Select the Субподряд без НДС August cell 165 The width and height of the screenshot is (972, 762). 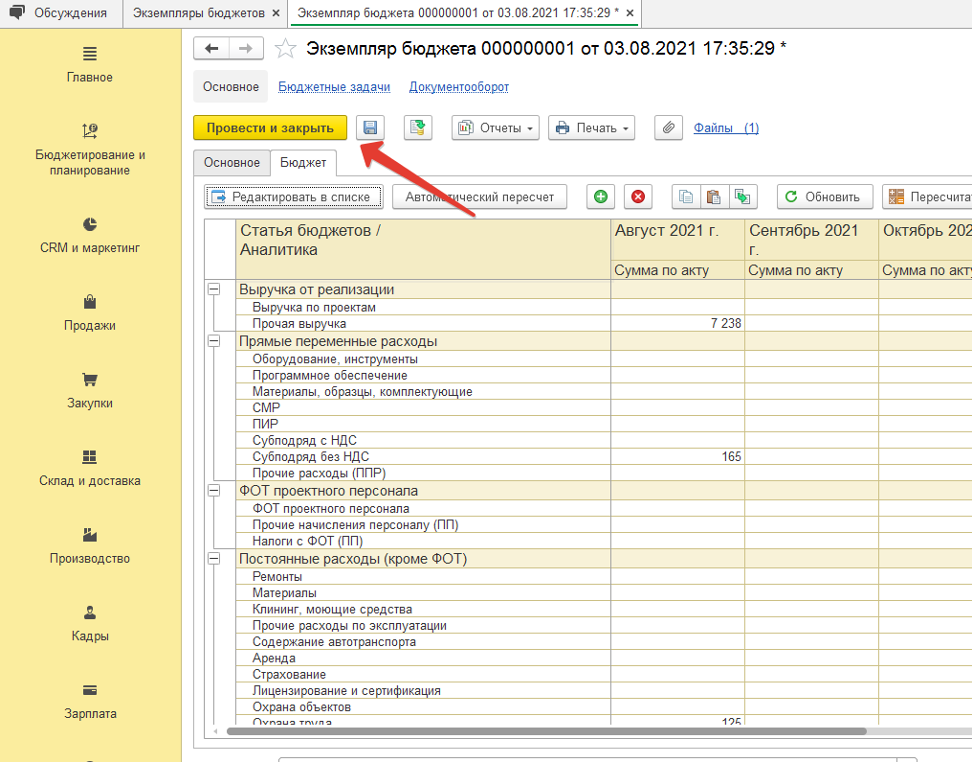coord(678,457)
